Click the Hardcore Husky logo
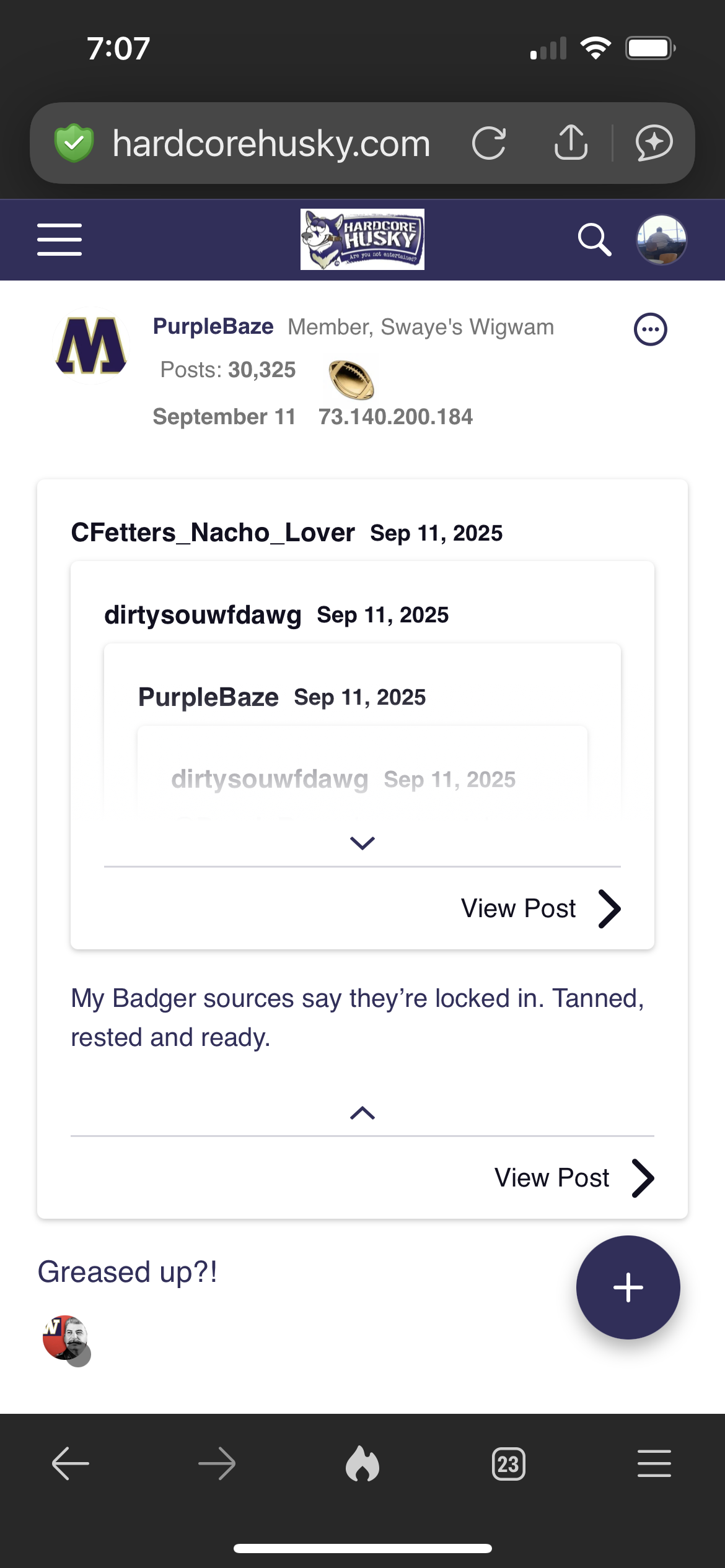Viewport: 725px width, 1568px height. click(x=362, y=240)
